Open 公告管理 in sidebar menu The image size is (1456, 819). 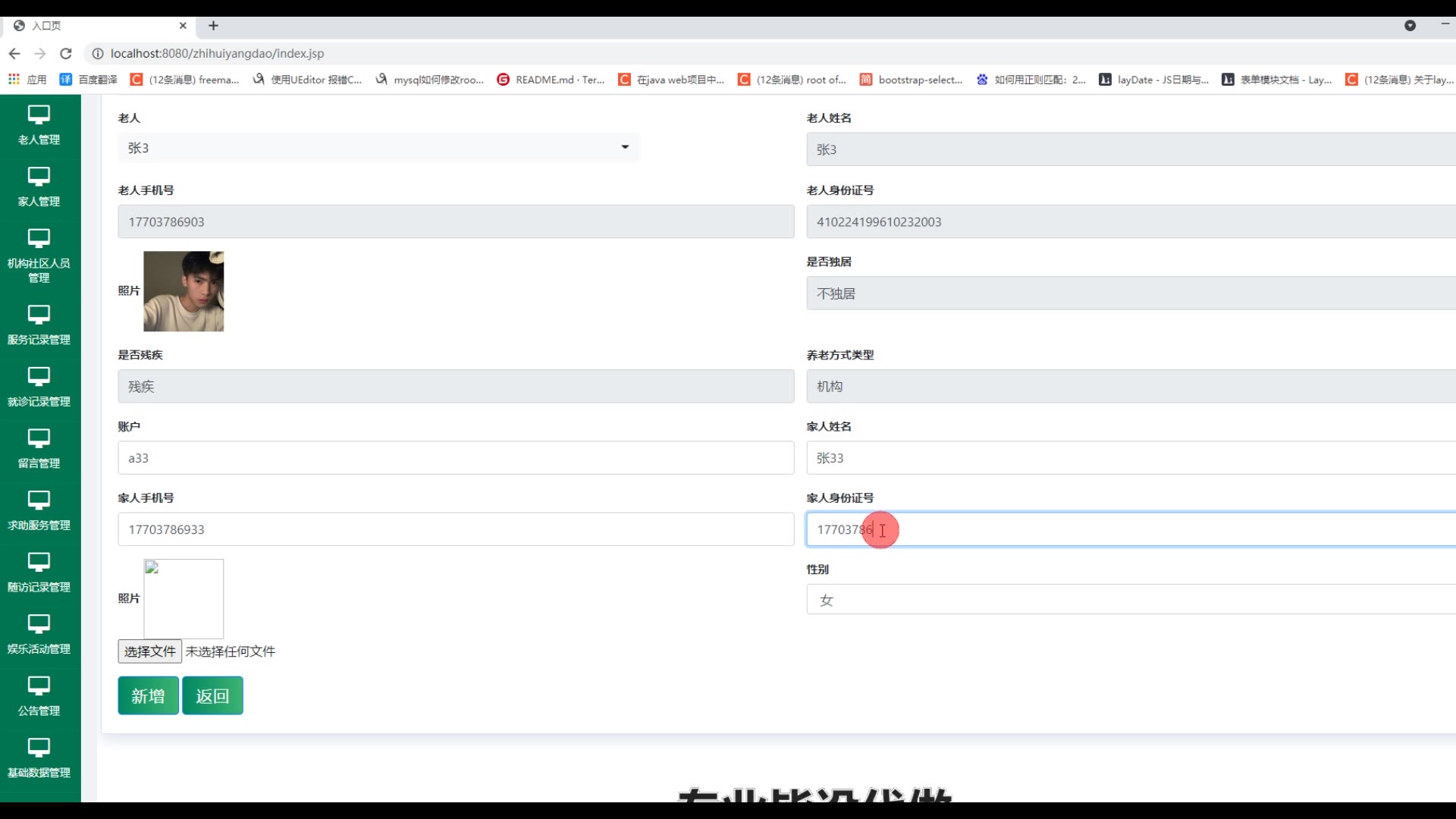click(x=39, y=696)
